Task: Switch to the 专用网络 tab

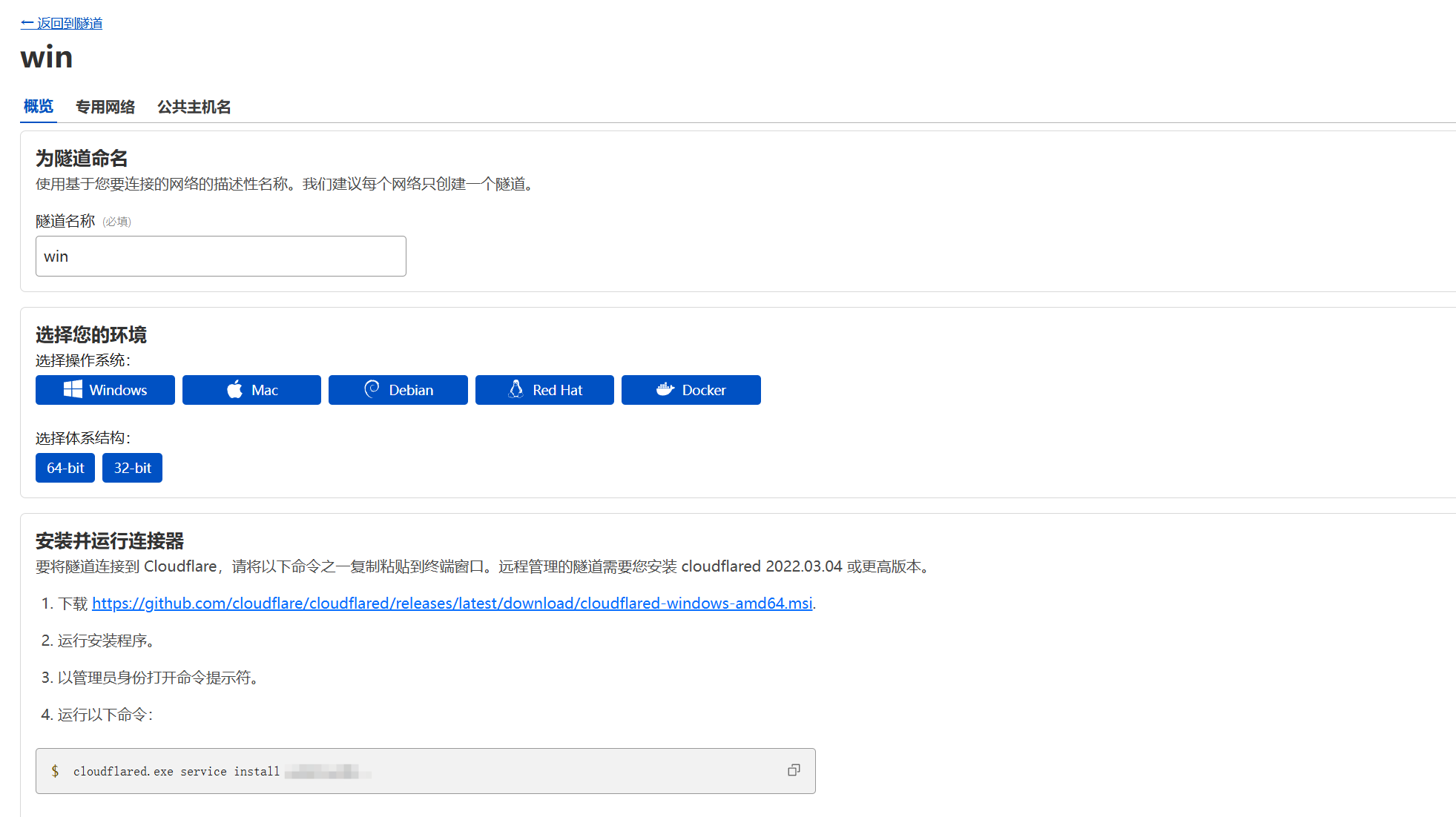Action: [x=105, y=107]
